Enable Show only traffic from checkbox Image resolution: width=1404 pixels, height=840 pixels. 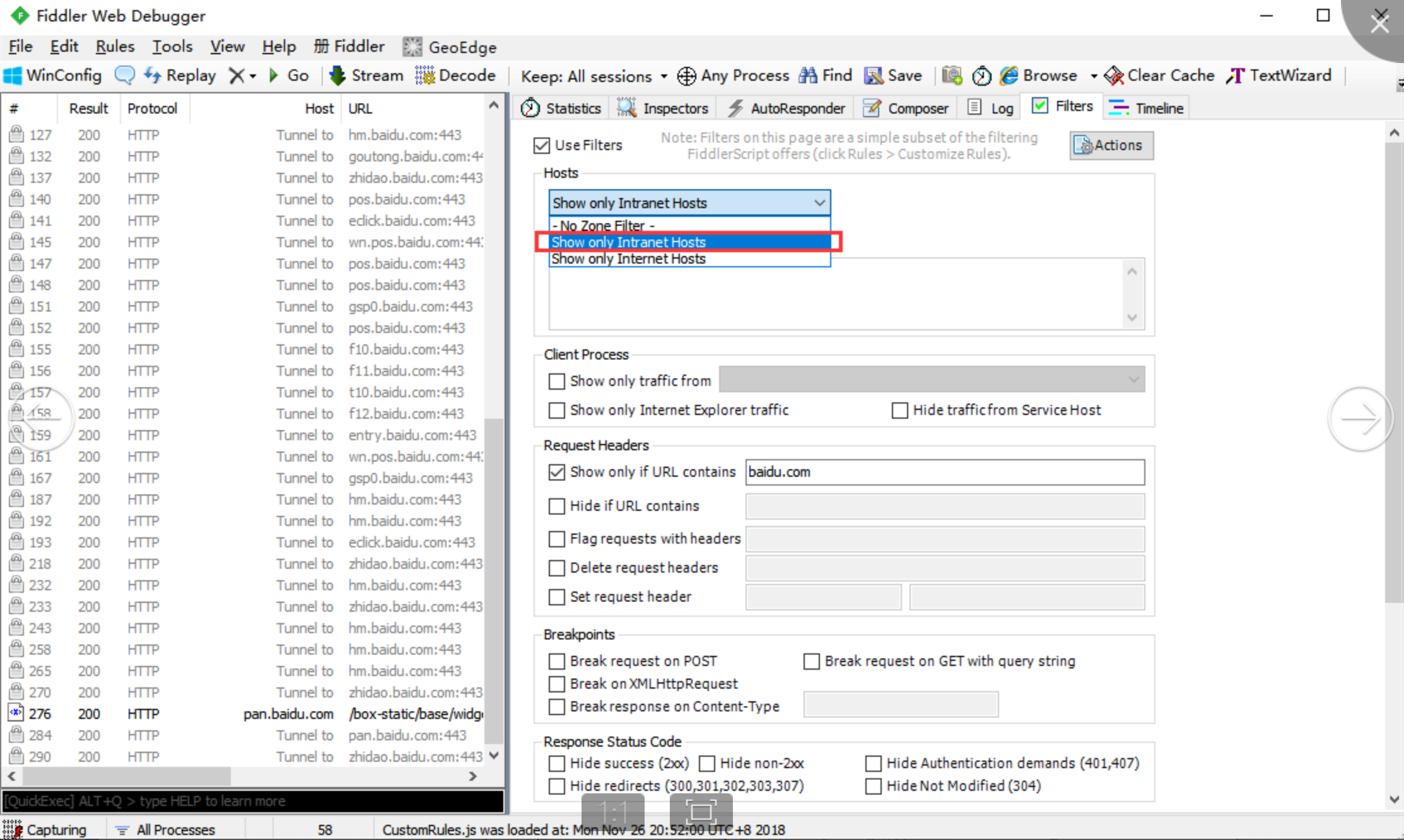coord(556,381)
